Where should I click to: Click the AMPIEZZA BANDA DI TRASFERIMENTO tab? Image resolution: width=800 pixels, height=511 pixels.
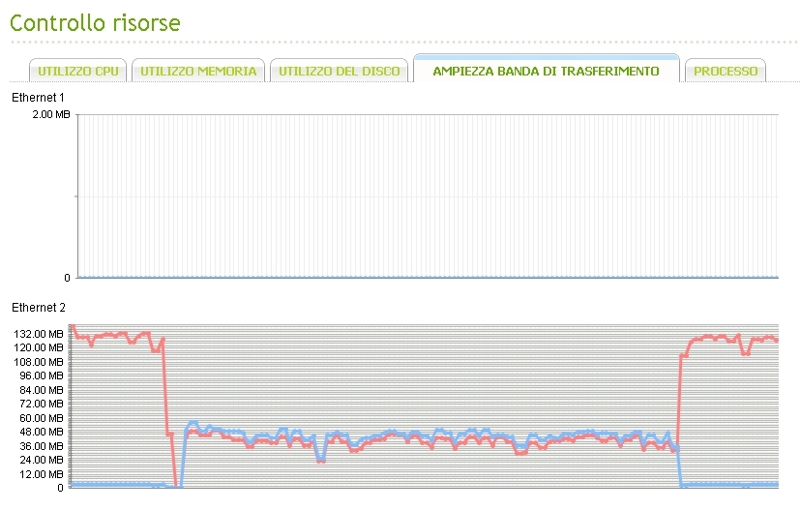coord(546,71)
